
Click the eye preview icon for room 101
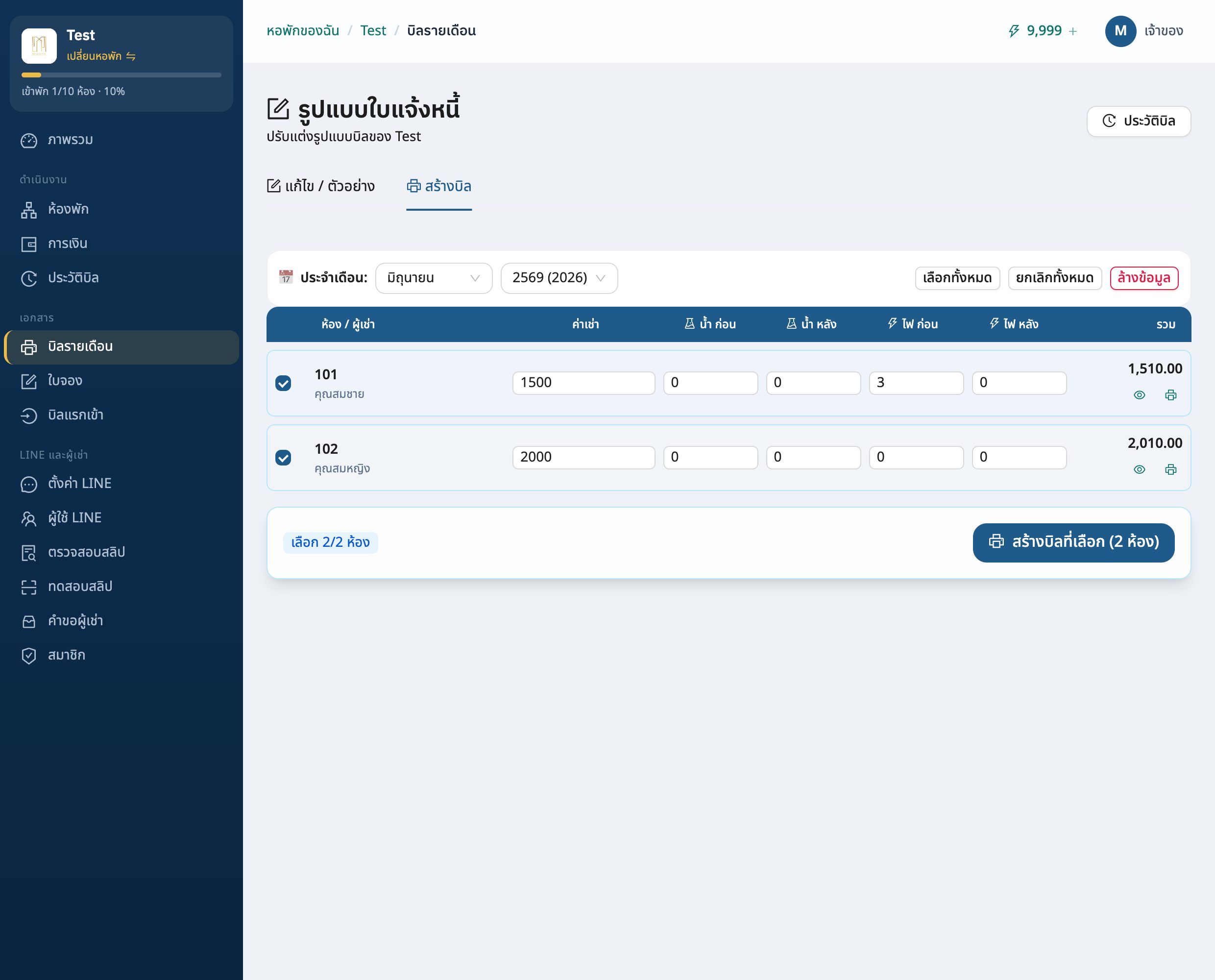pyautogui.click(x=1139, y=395)
